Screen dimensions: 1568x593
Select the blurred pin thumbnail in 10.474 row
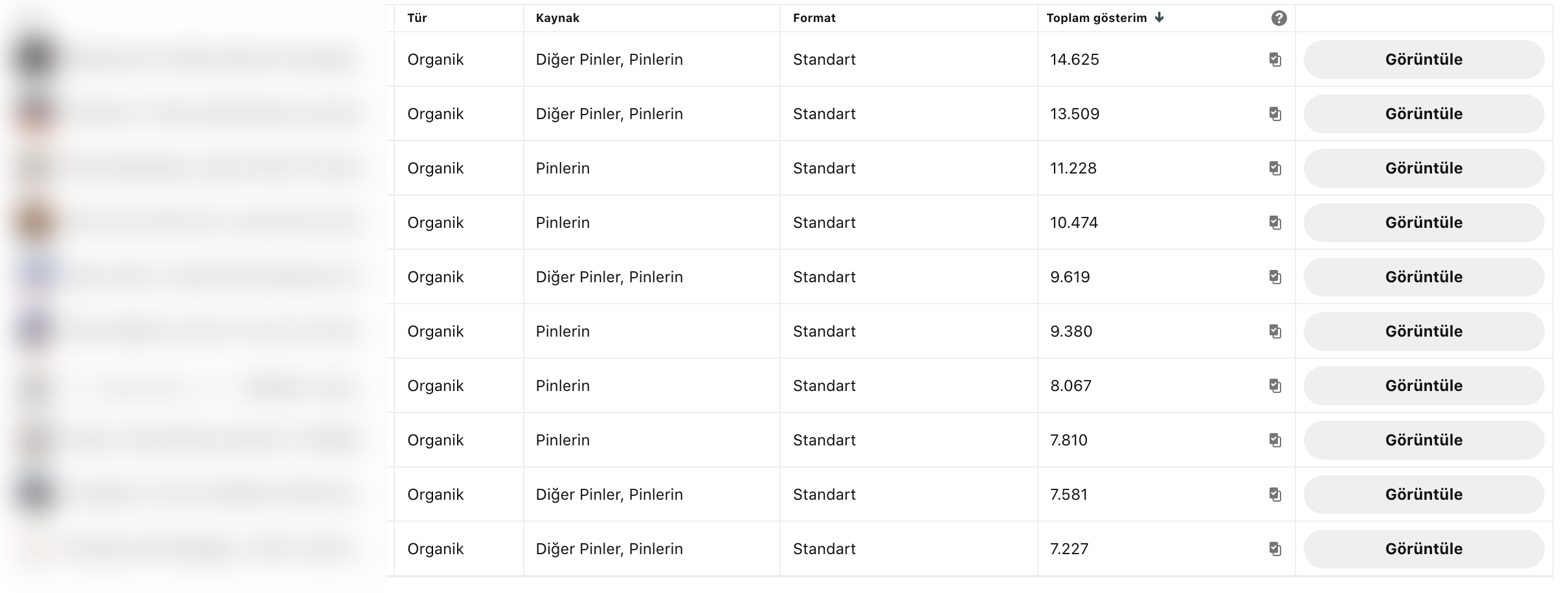pos(37,222)
